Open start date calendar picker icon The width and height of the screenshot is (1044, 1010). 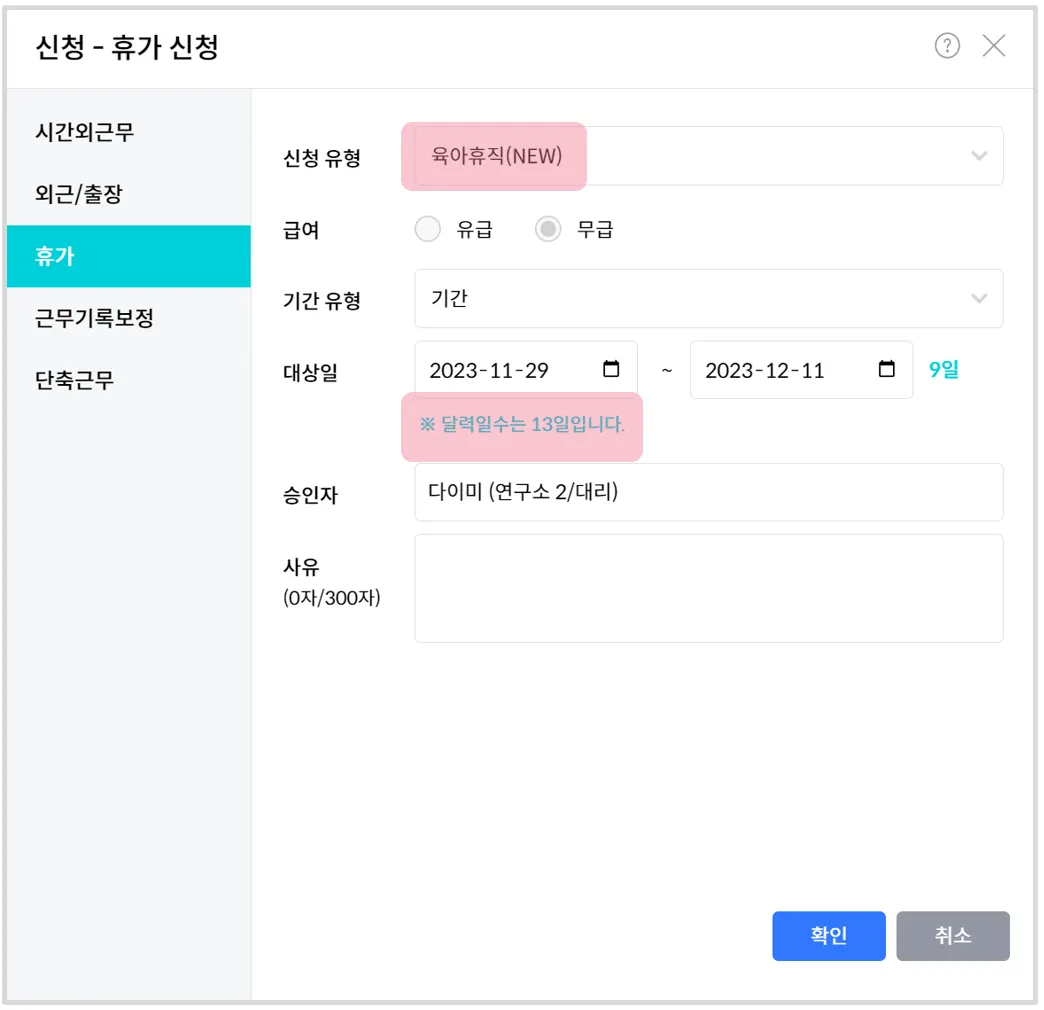[612, 369]
